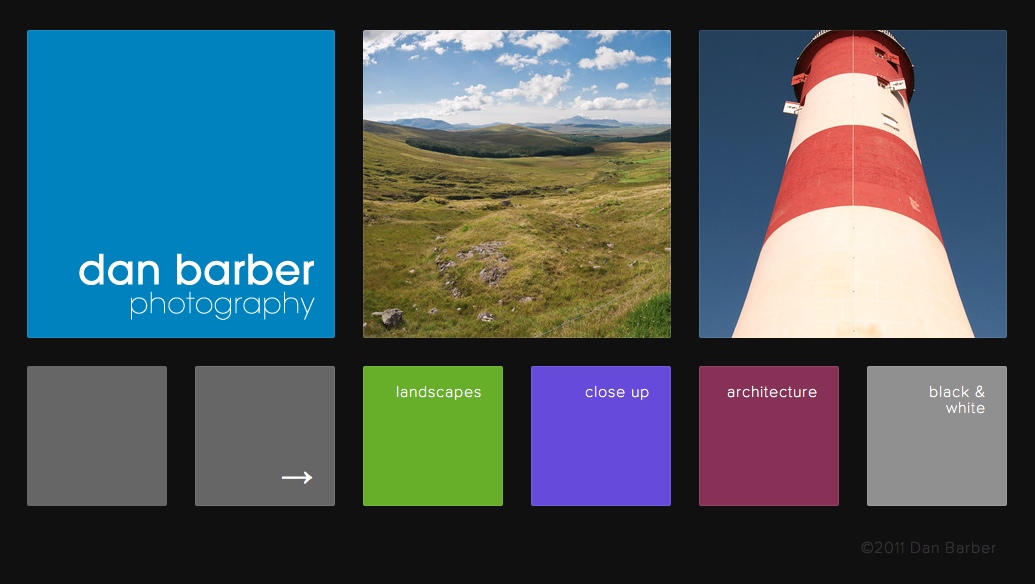The width and height of the screenshot is (1035, 584).
Task: Click the blank gray tile without an arrow
Action: [x=97, y=436]
